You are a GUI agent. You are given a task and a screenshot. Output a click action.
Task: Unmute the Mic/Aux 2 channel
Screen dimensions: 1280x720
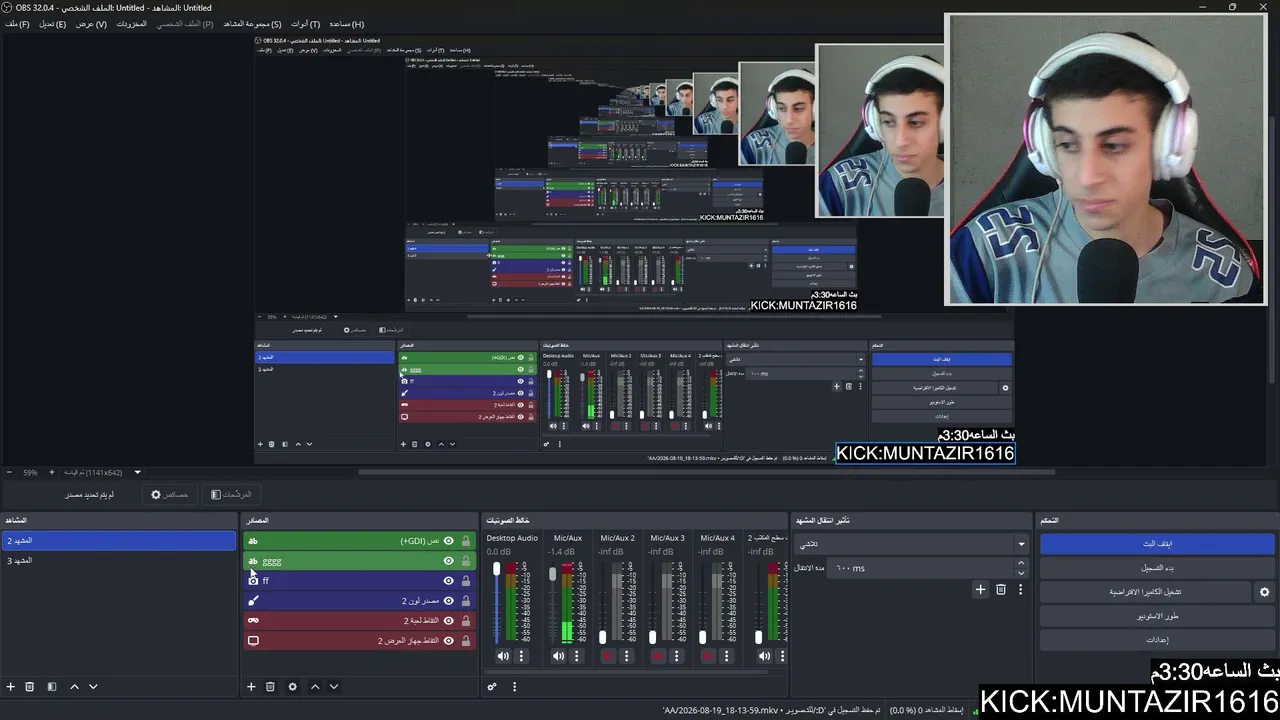tap(608, 656)
